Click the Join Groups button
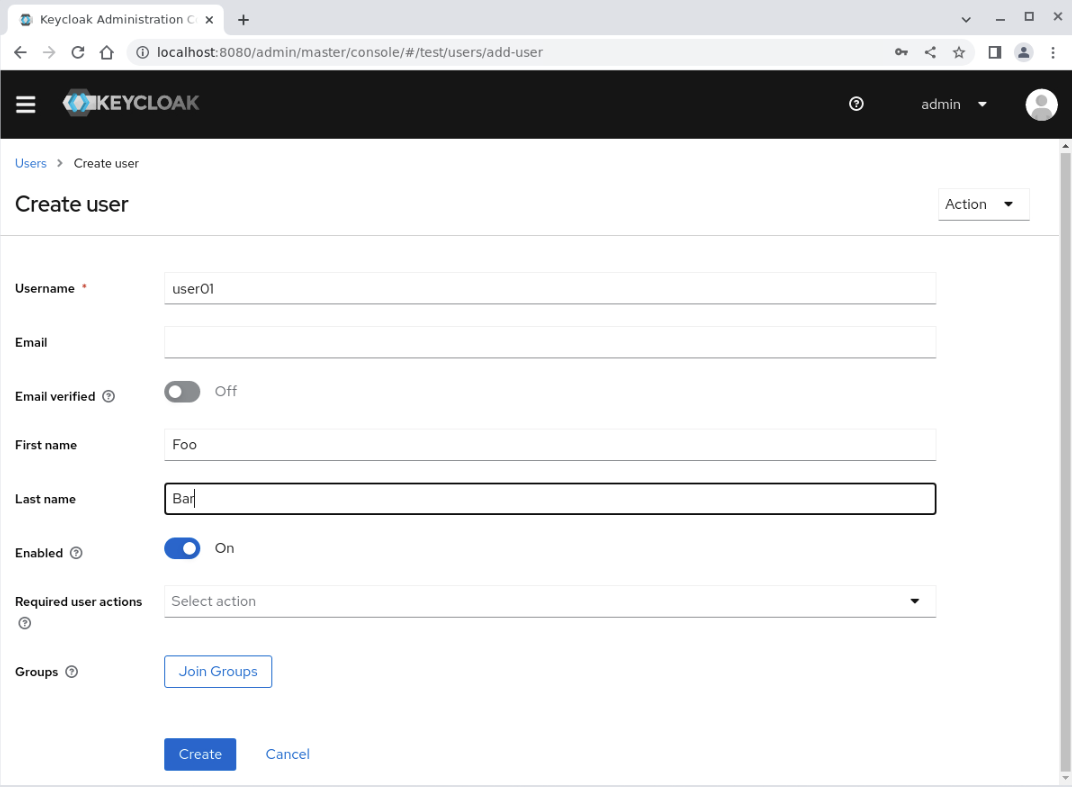The image size is (1072, 787). [218, 671]
